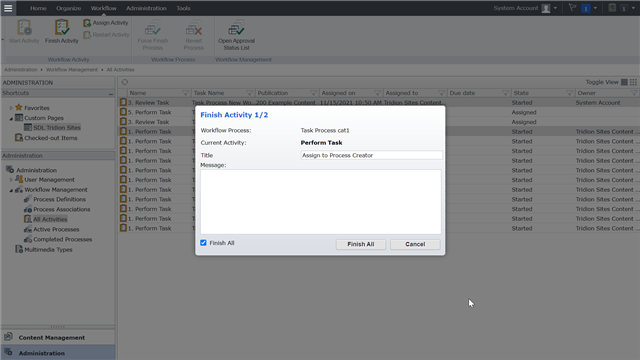This screenshot has height=360, width=640.
Task: Click the Force Finish Process icon
Action: click(x=153, y=29)
